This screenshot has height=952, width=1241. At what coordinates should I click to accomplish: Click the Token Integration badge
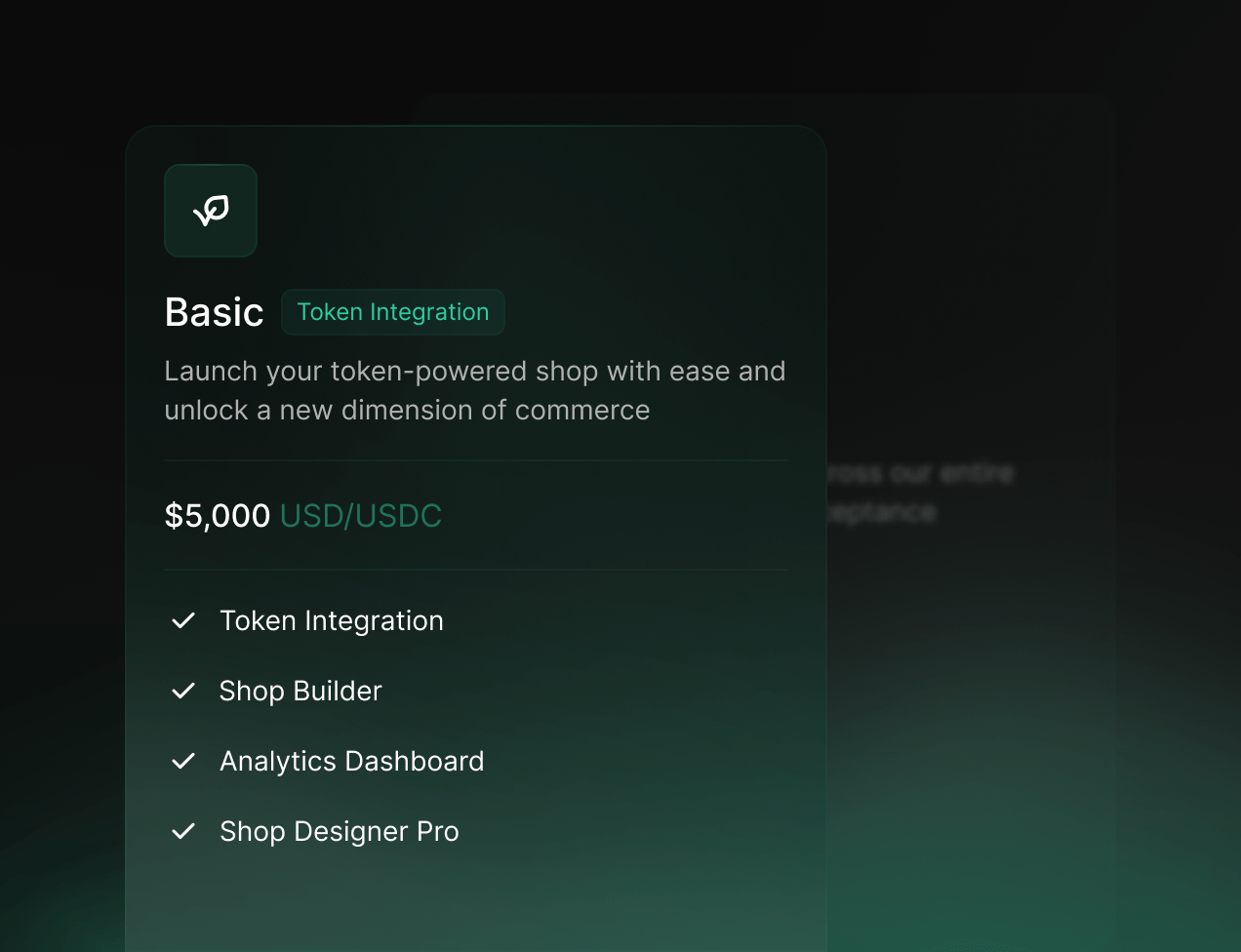click(x=393, y=312)
